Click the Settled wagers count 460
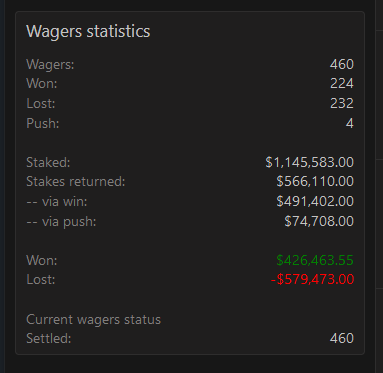This screenshot has width=383, height=373. [x=342, y=338]
